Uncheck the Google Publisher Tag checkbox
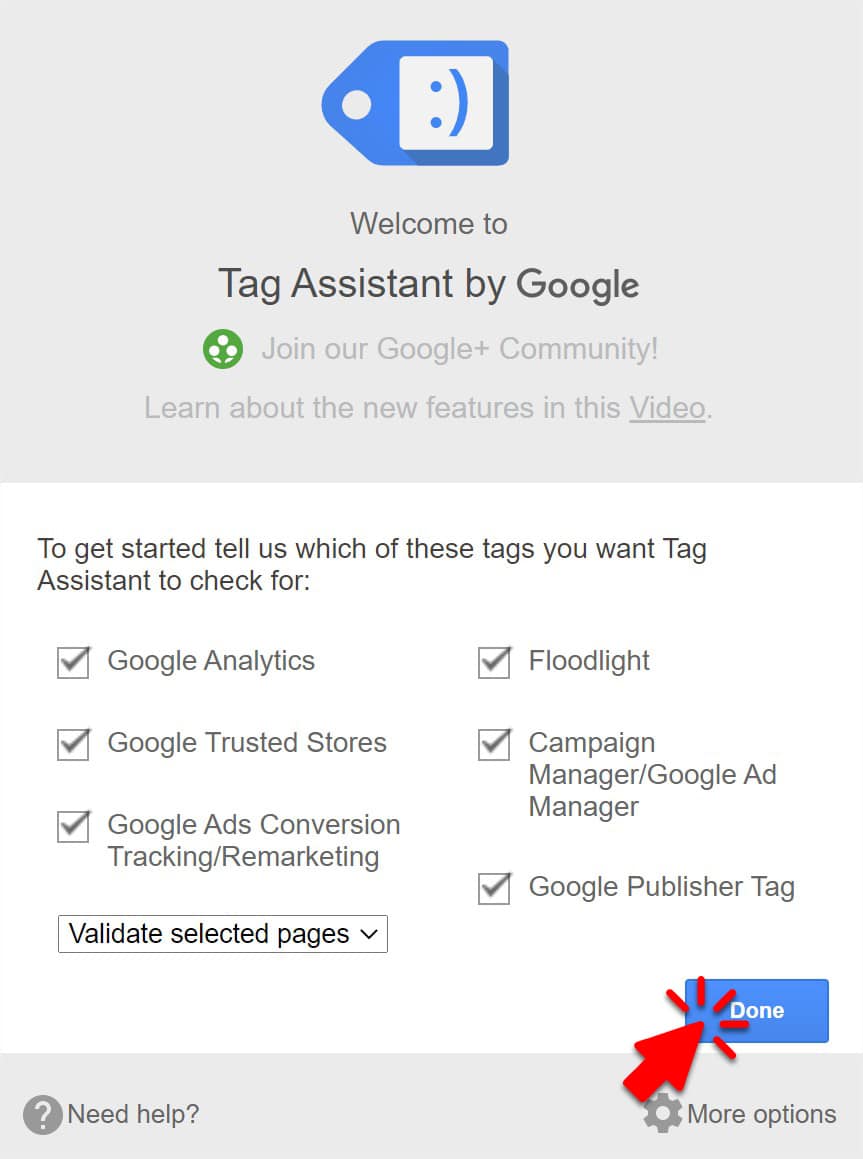Image resolution: width=863 pixels, height=1159 pixels. (494, 888)
